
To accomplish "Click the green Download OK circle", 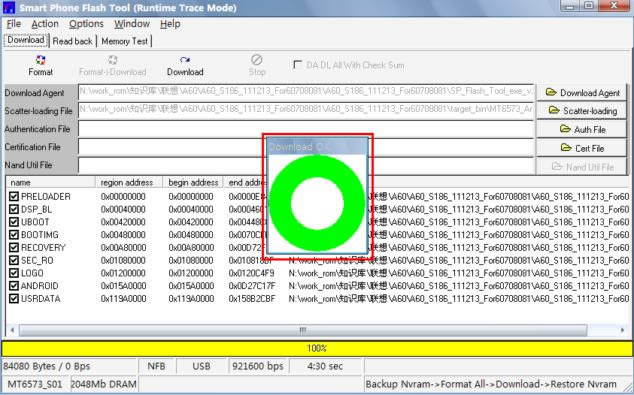I will click(317, 204).
